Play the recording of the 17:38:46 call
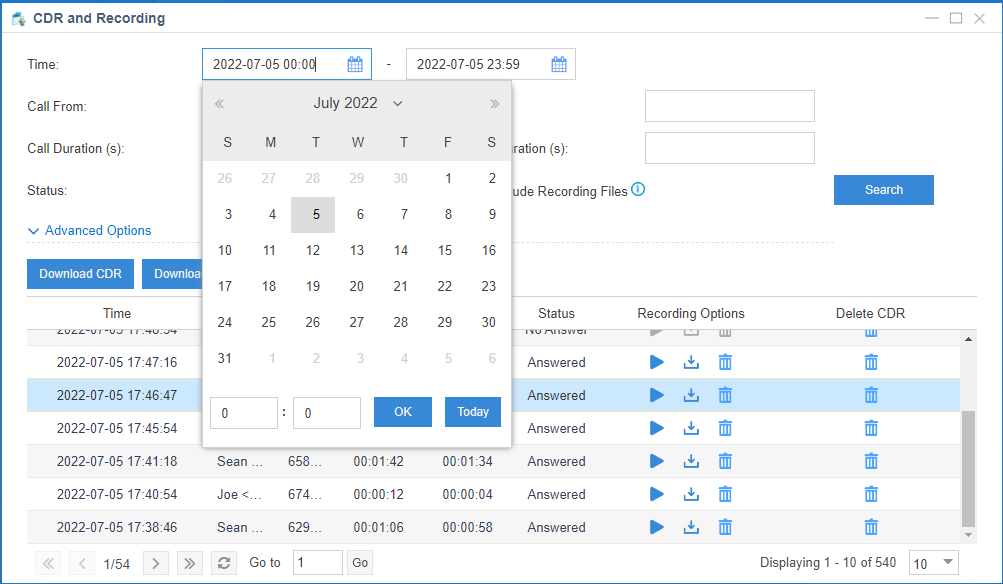The height and width of the screenshot is (584, 1003). click(657, 527)
